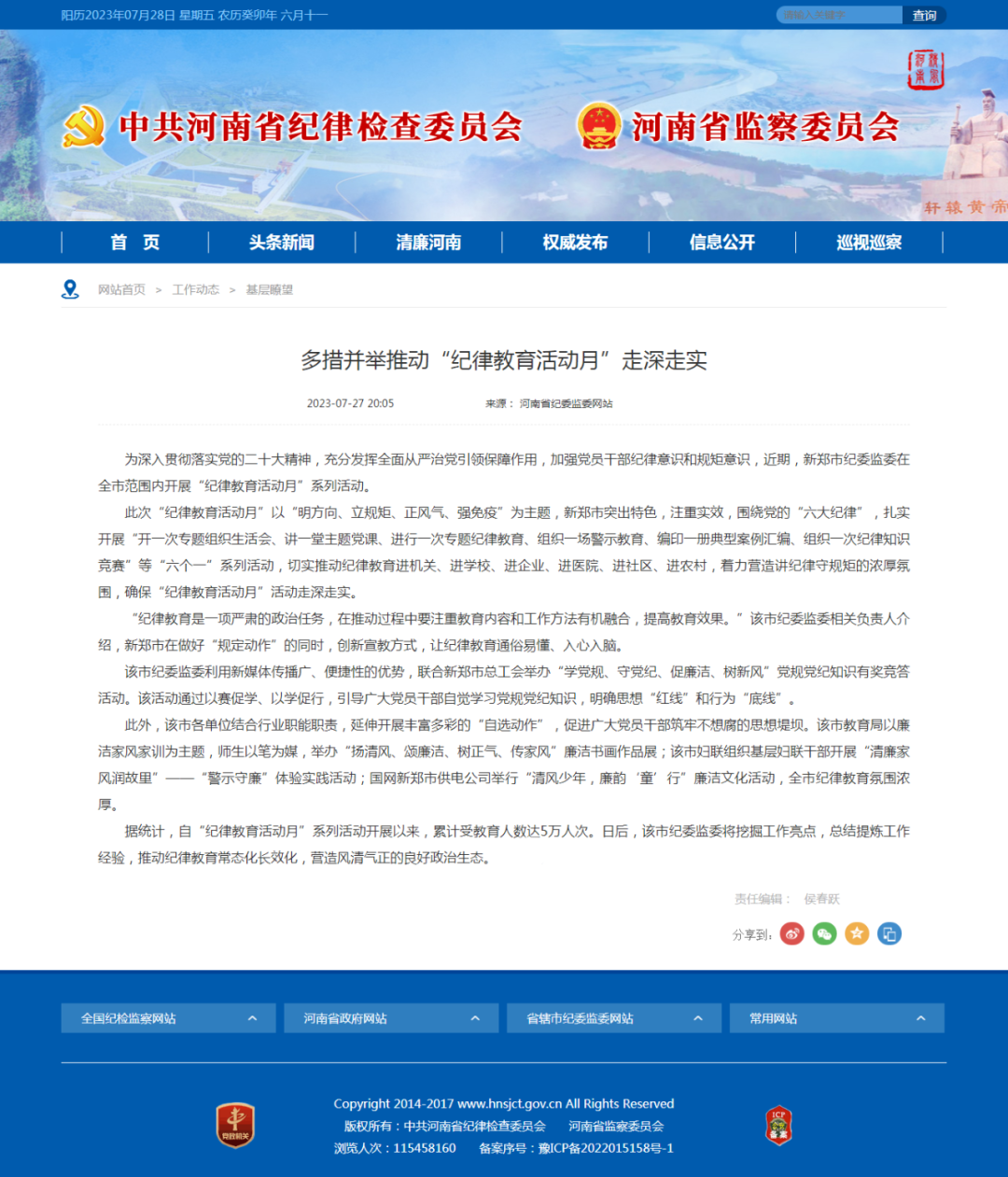Share article to Weibo icon
Image resolution: width=1008 pixels, height=1177 pixels.
tap(792, 933)
